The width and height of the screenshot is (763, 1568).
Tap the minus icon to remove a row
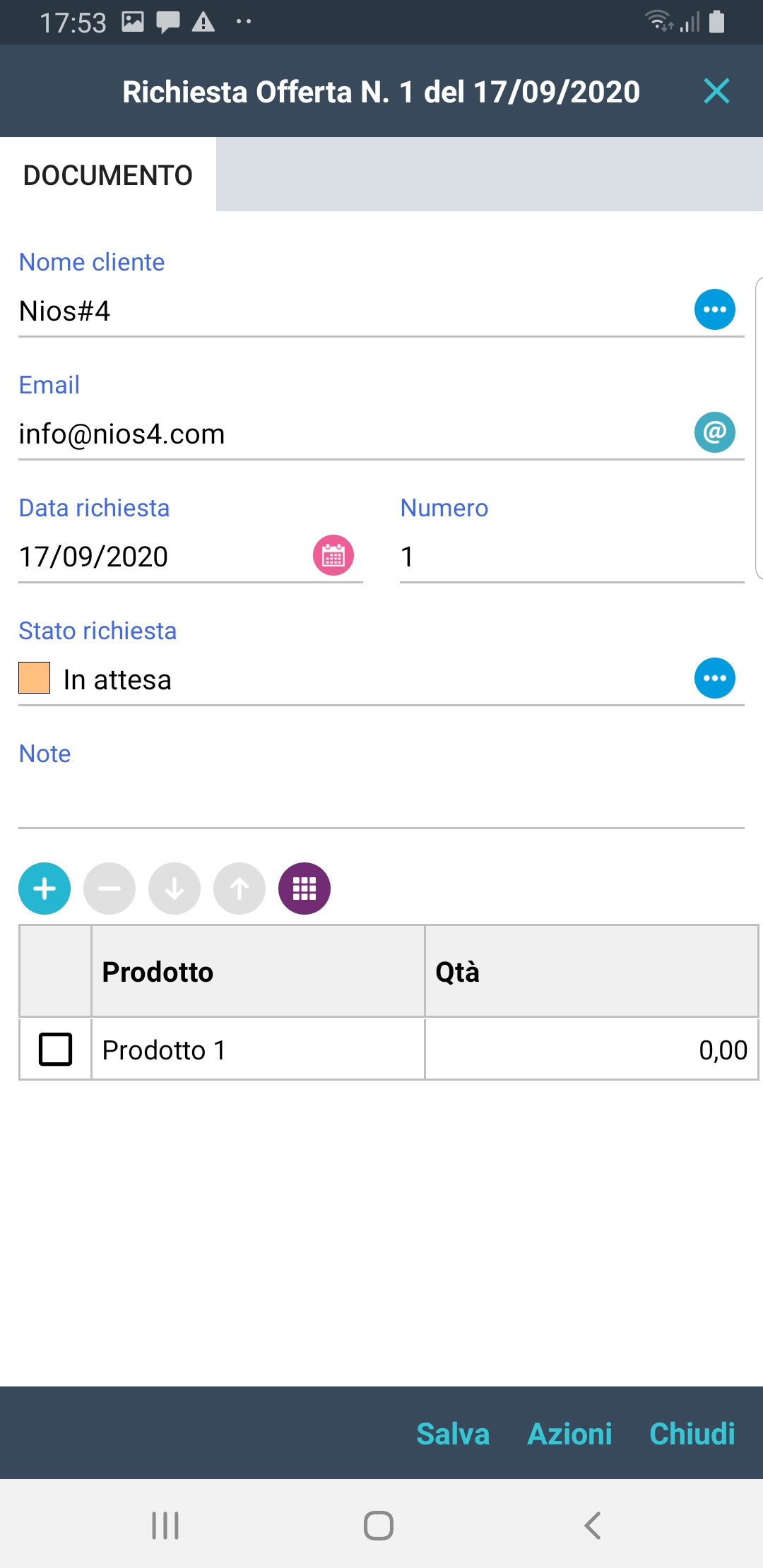(110, 889)
